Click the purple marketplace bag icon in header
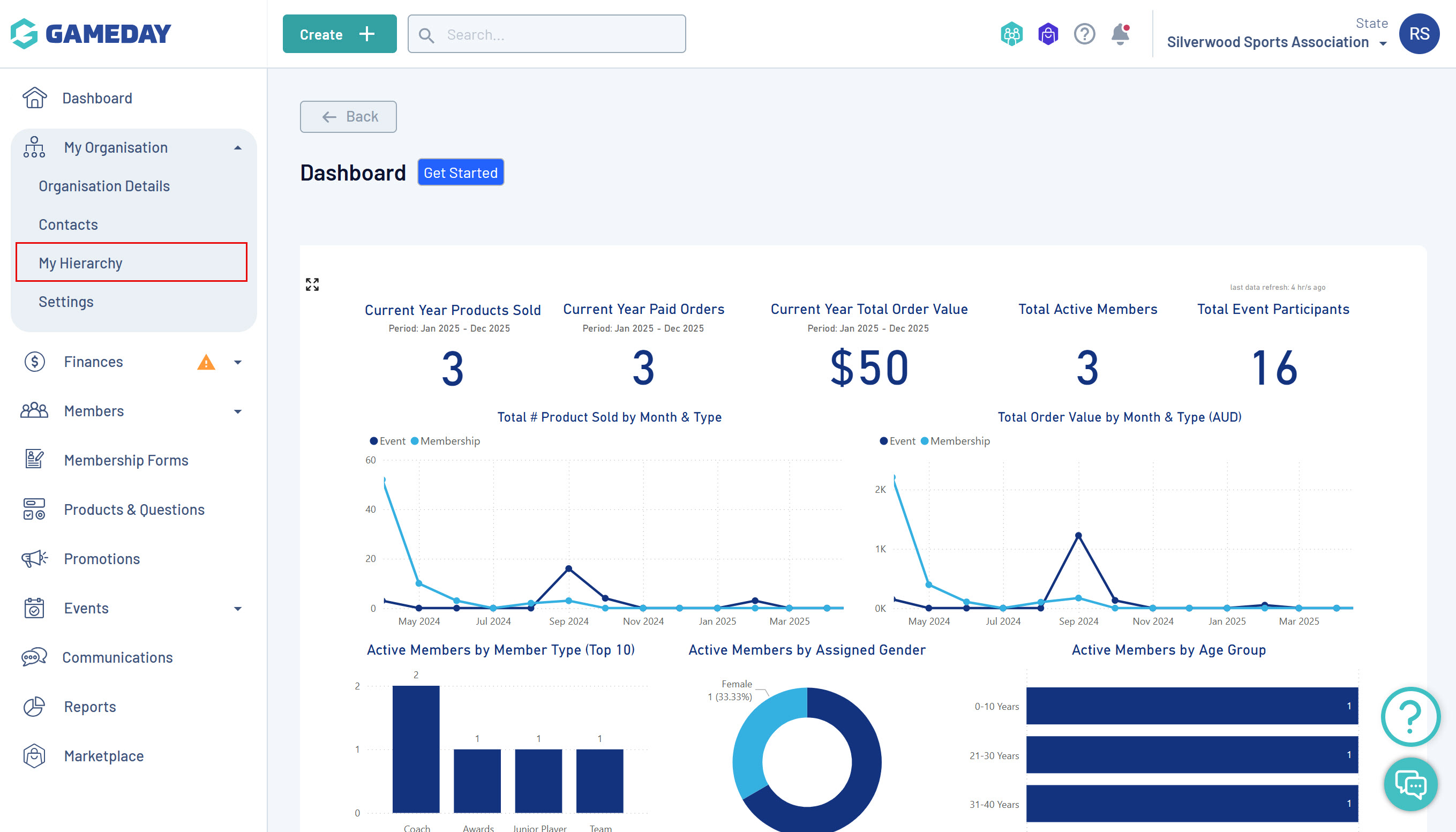1456x832 pixels. (x=1048, y=34)
